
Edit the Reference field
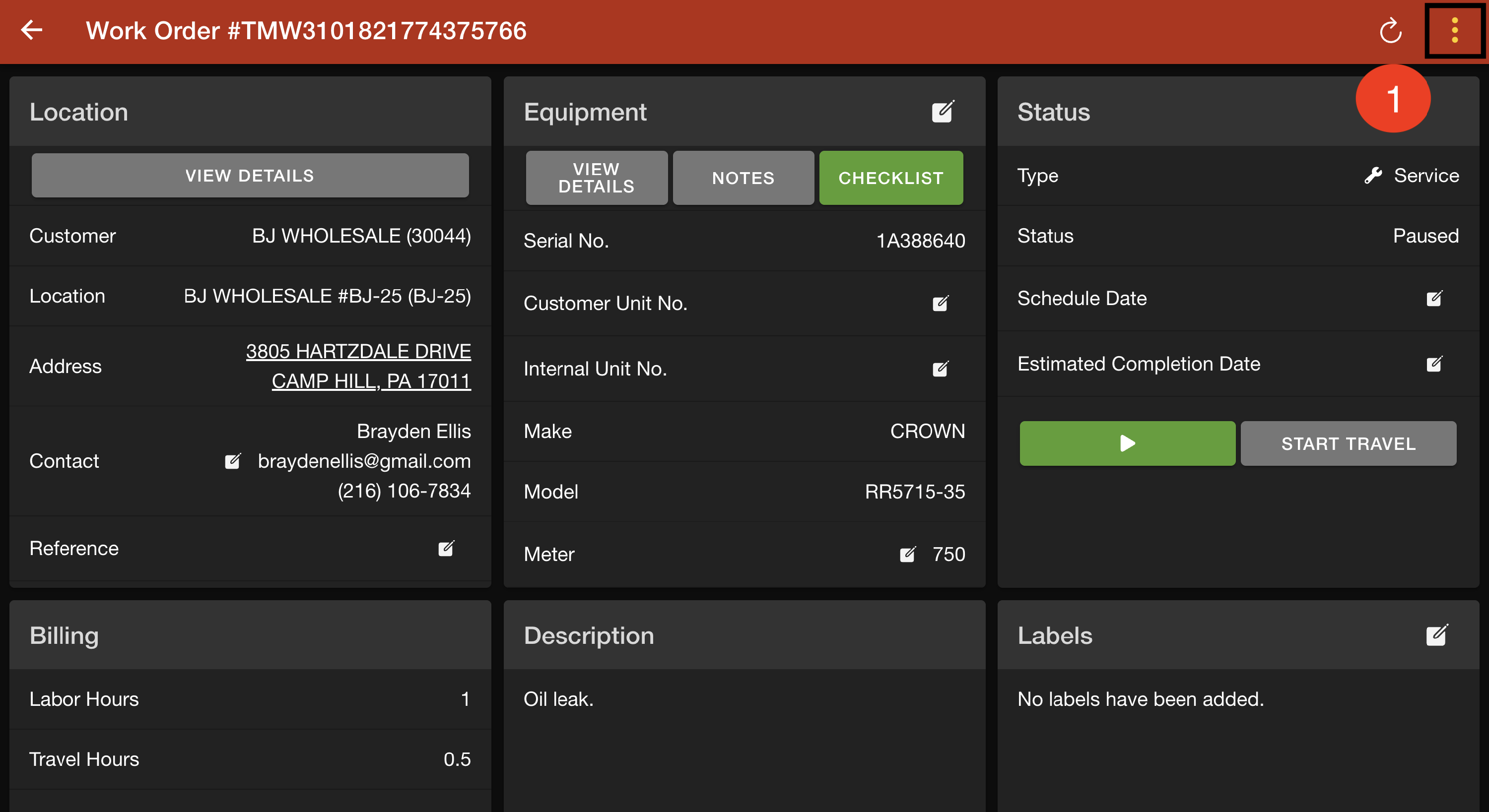(446, 548)
